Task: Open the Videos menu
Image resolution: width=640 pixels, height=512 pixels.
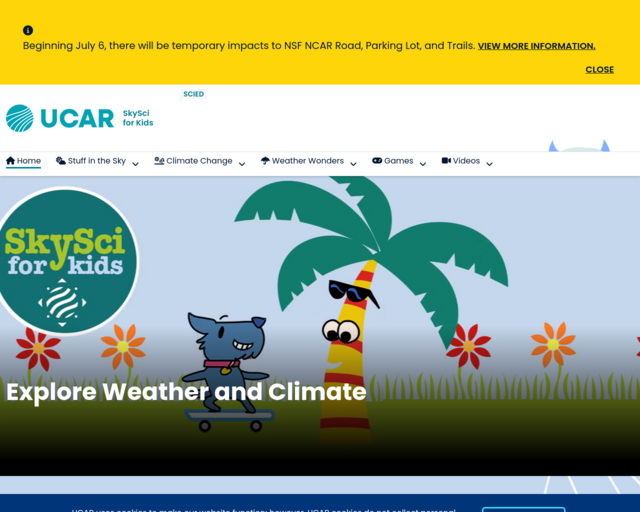Action: (461, 161)
